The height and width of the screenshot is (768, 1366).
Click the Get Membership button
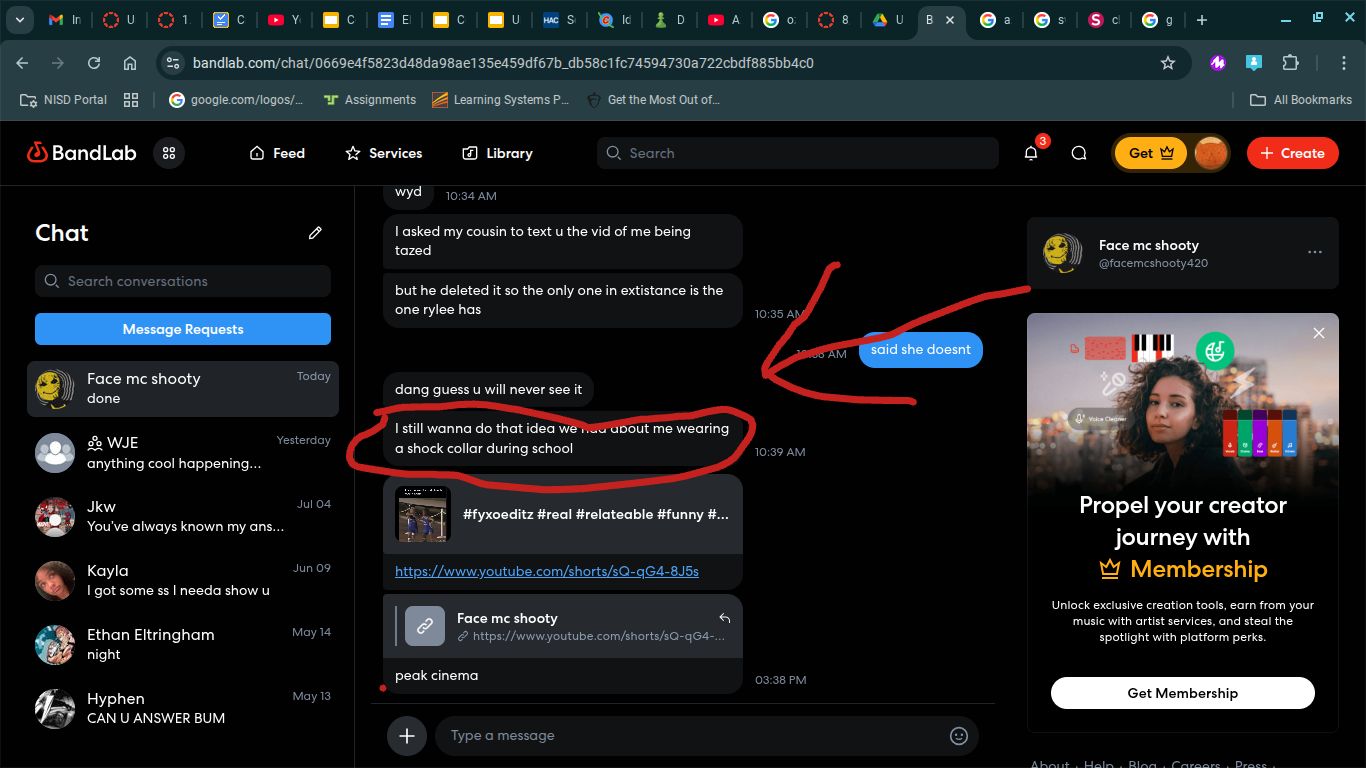(1182, 693)
